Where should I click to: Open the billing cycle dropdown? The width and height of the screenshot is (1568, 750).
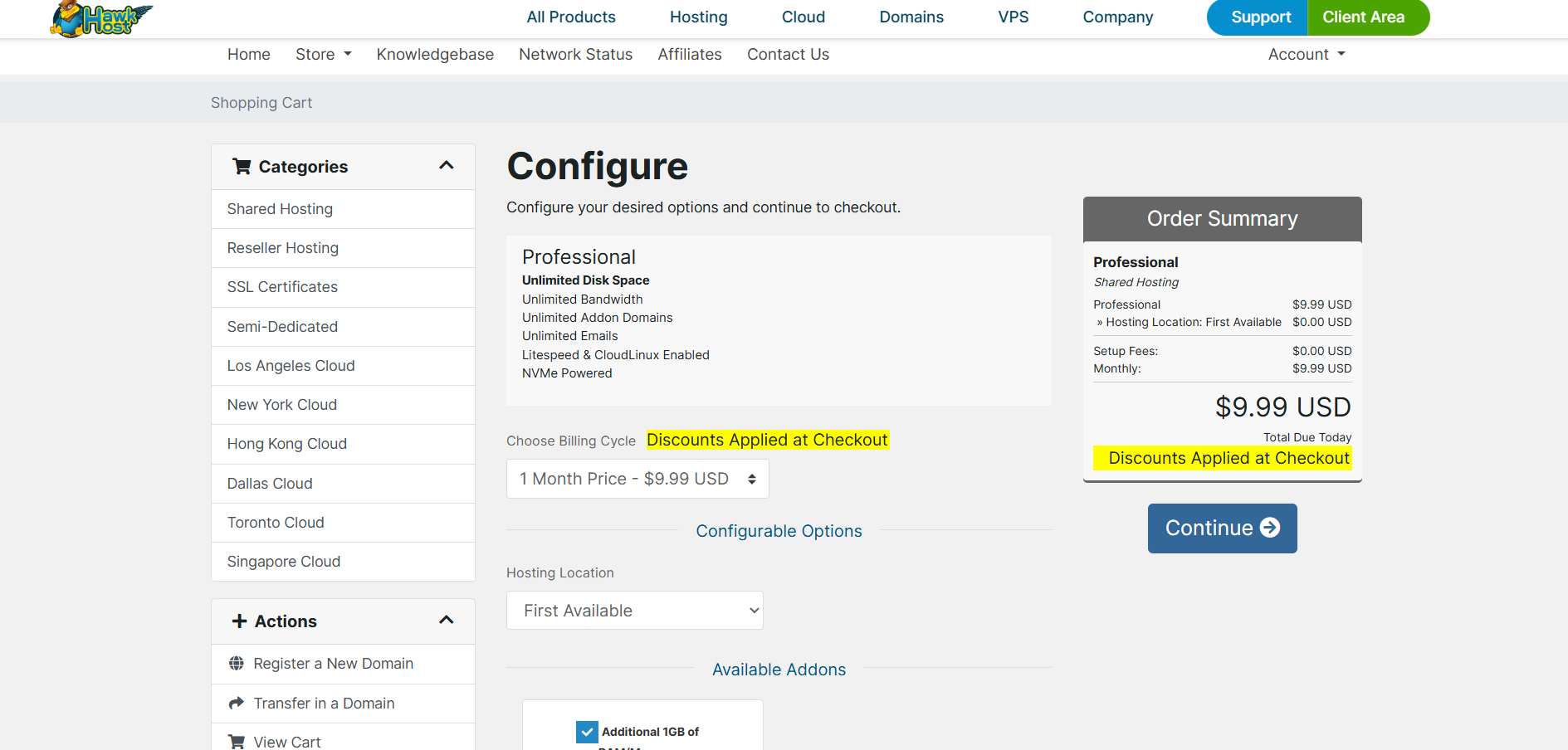pos(637,479)
